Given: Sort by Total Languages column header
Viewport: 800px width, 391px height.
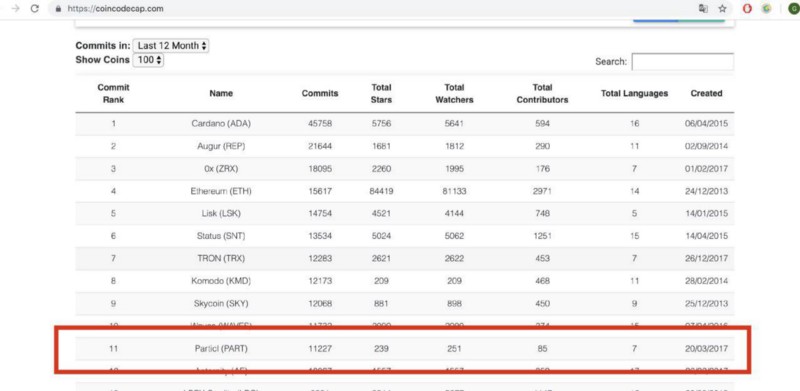Looking at the screenshot, I should pyautogui.click(x=634, y=93).
